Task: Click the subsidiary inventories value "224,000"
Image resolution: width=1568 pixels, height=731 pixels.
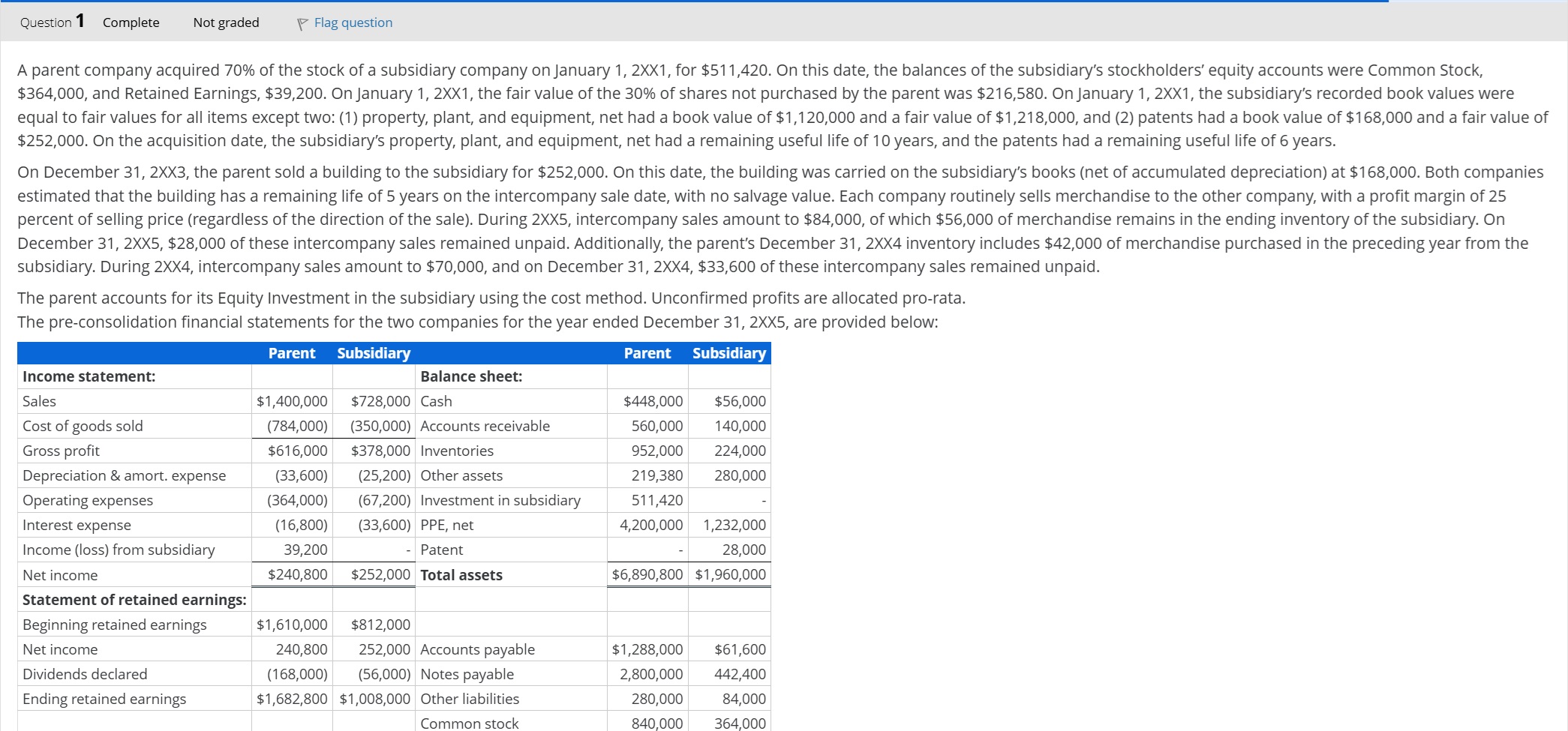Action: (x=740, y=451)
